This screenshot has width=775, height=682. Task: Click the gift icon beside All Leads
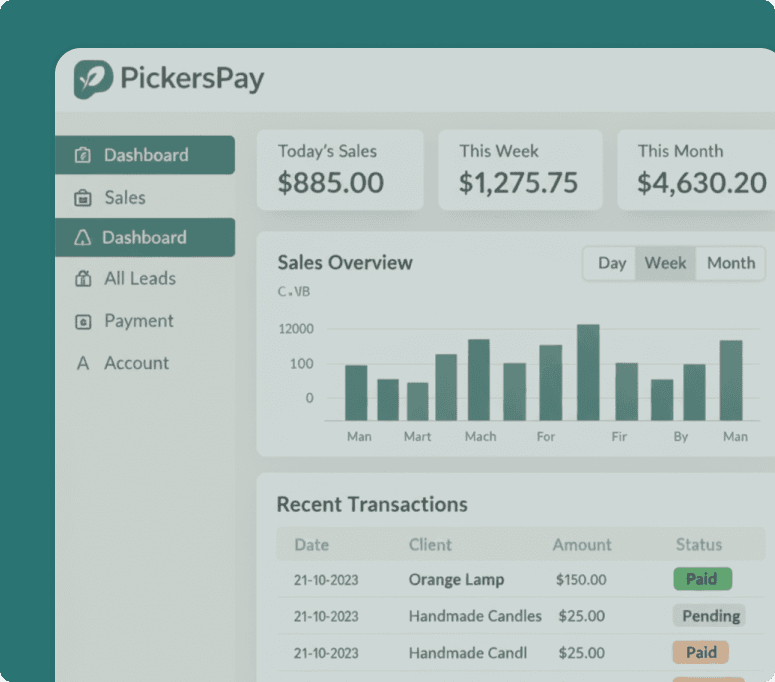coord(83,279)
